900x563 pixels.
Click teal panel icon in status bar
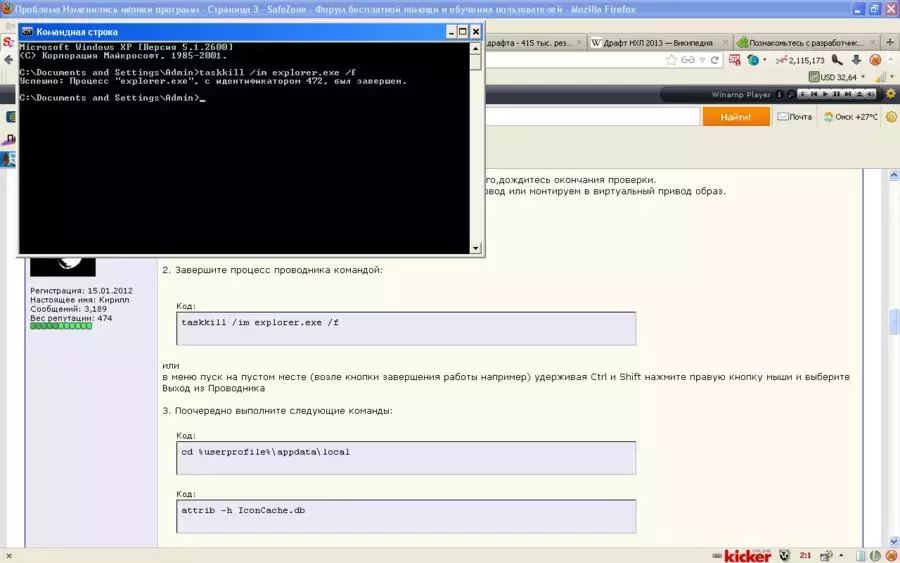pos(860,556)
